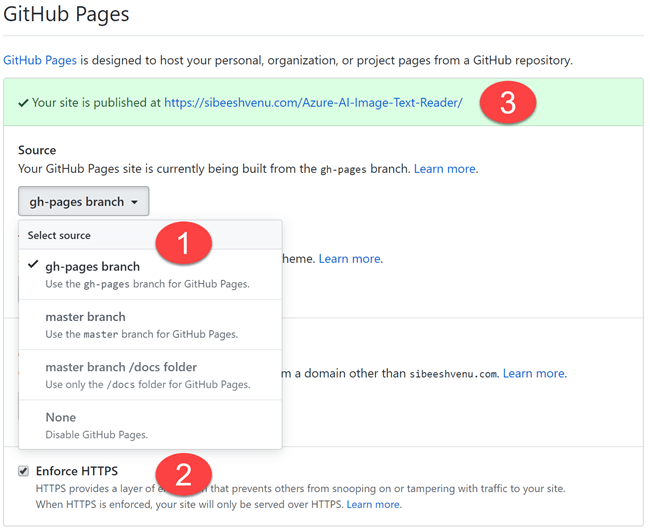The height and width of the screenshot is (530, 650).
Task: Open Learn more link for the custom domain
Action: 534,374
